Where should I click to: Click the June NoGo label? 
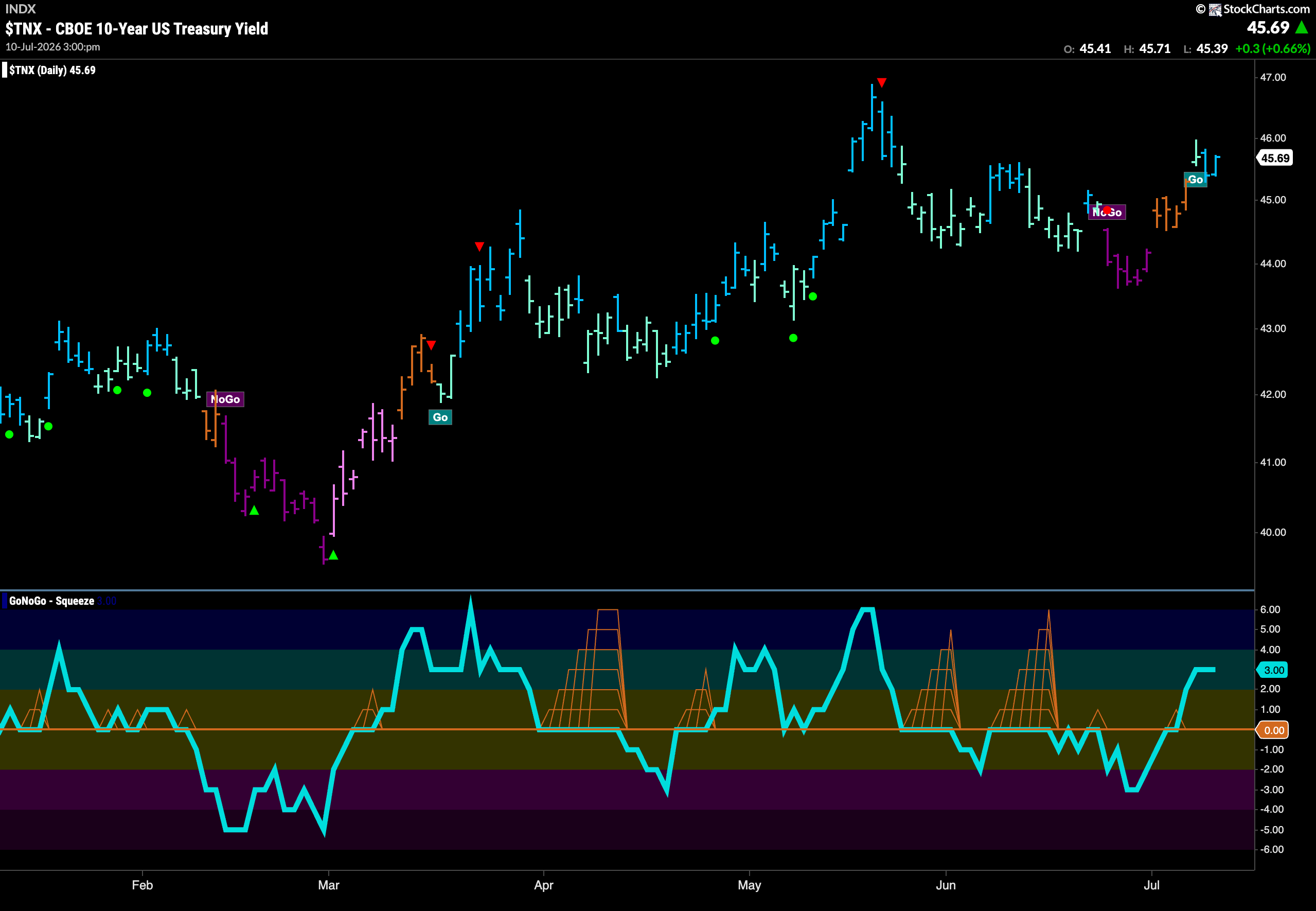point(1107,213)
